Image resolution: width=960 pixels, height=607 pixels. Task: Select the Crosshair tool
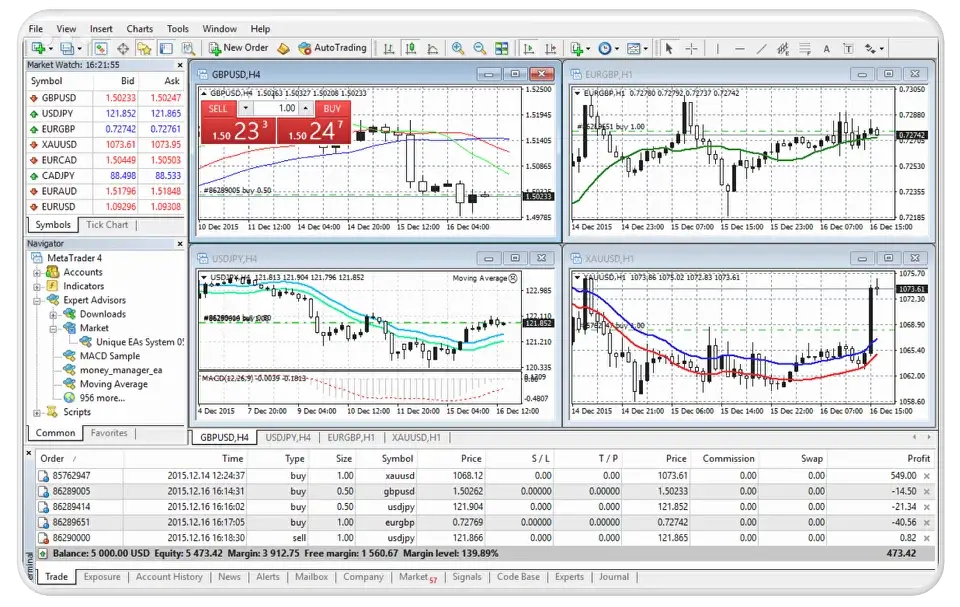point(691,48)
